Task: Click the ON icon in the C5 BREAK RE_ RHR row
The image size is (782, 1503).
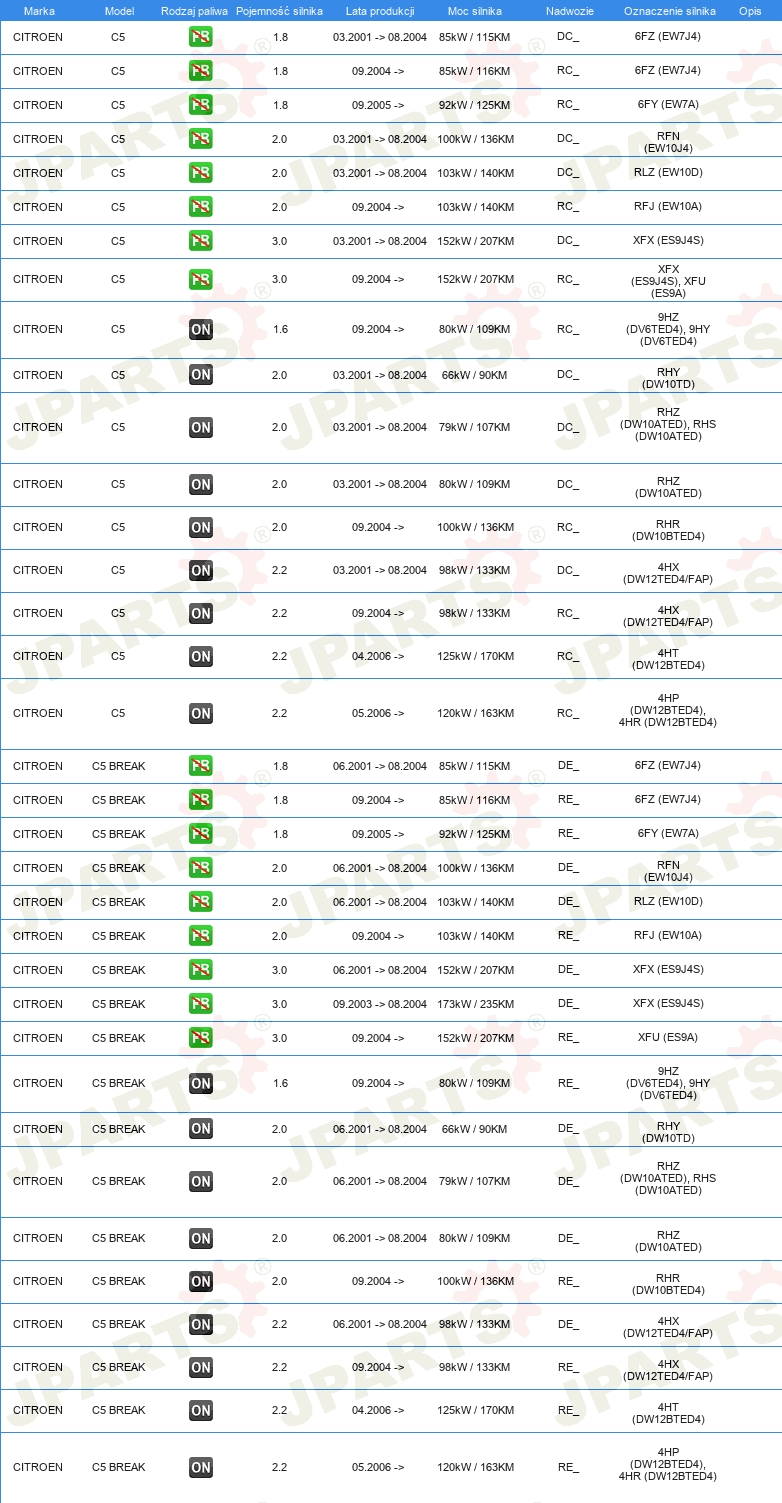Action: 200,1281
